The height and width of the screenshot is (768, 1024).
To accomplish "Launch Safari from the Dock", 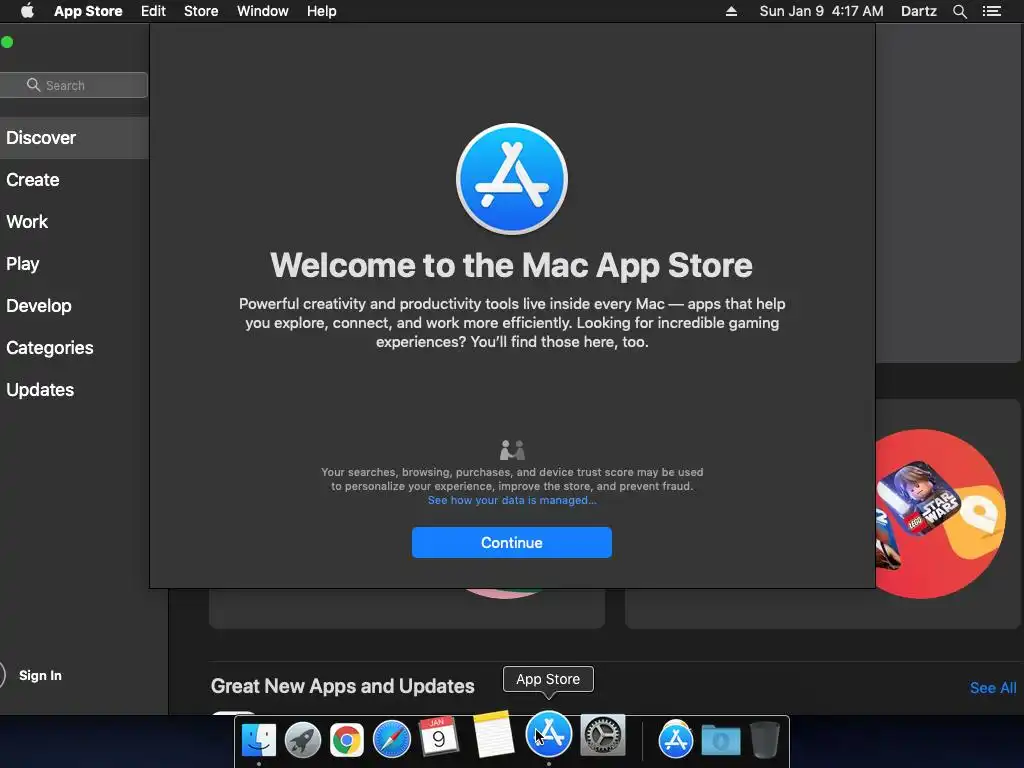I will 391,740.
